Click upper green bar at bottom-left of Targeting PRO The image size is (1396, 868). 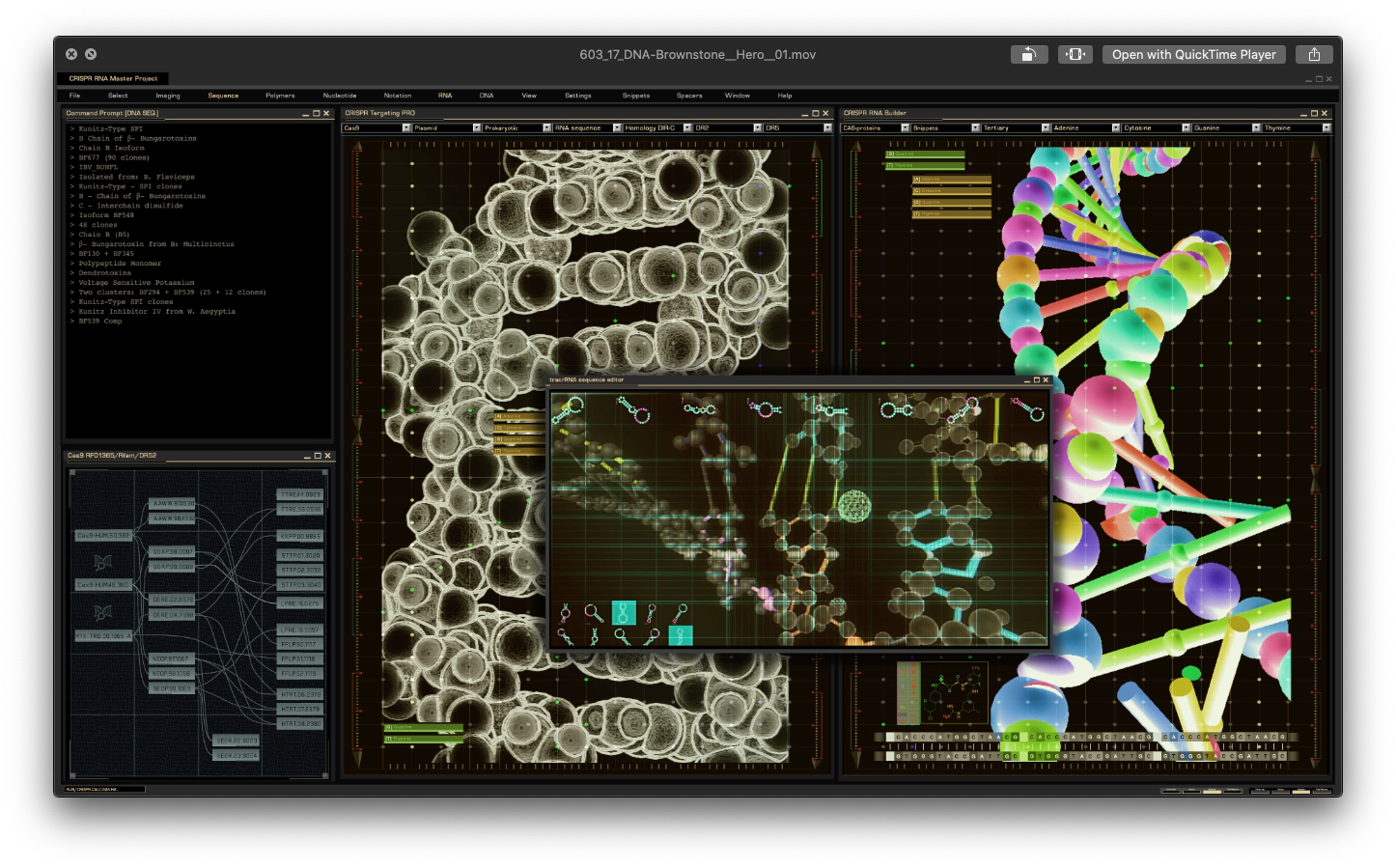point(423,727)
